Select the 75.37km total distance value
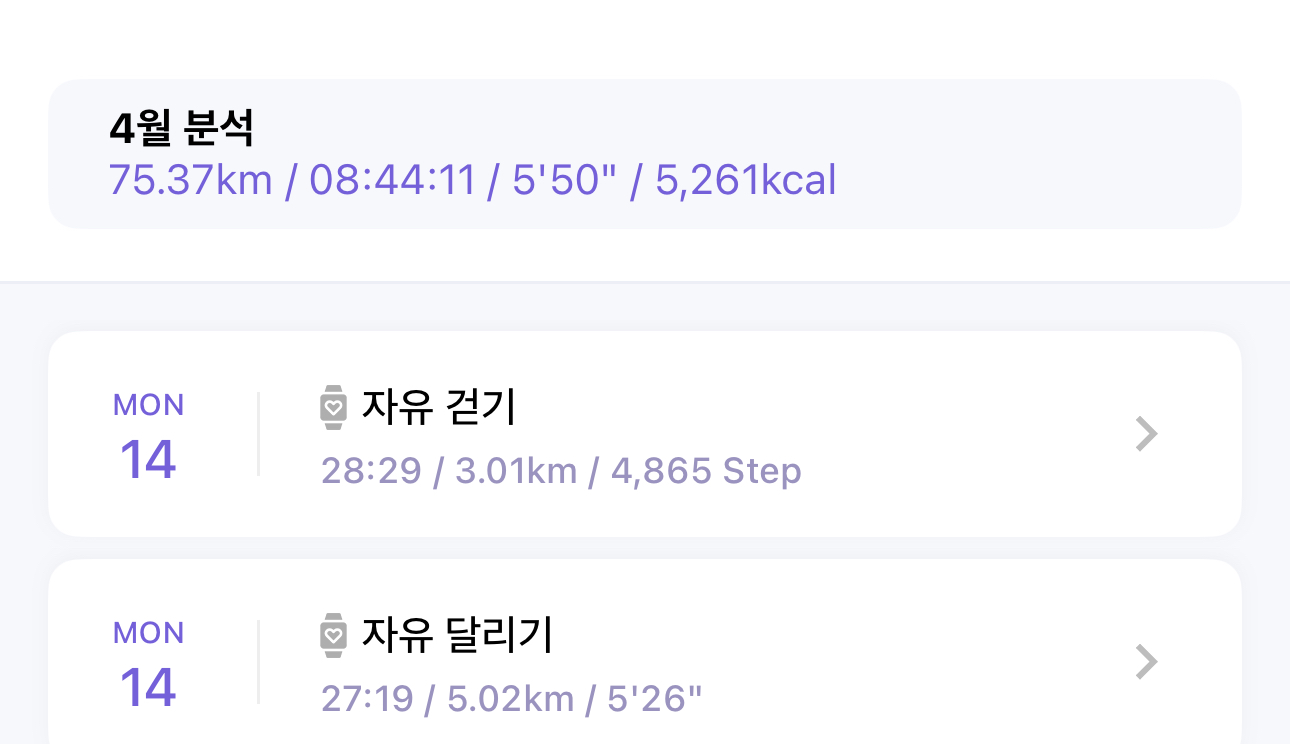Viewport: 1290px width, 744px height. click(191, 181)
